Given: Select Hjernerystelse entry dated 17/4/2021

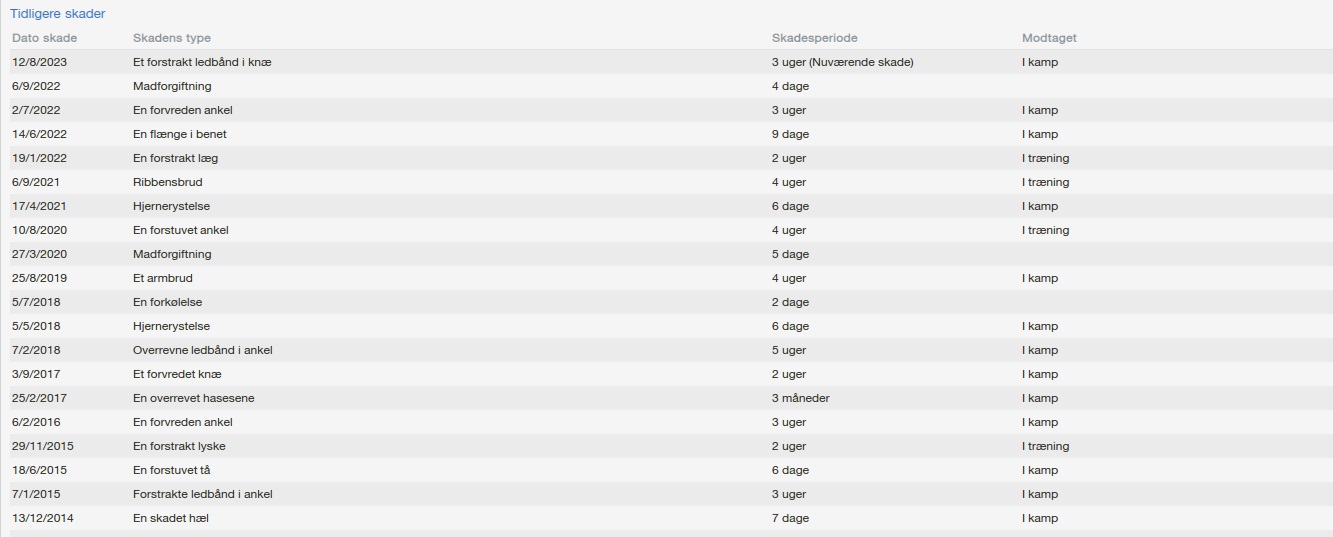Looking at the screenshot, I should point(171,206).
